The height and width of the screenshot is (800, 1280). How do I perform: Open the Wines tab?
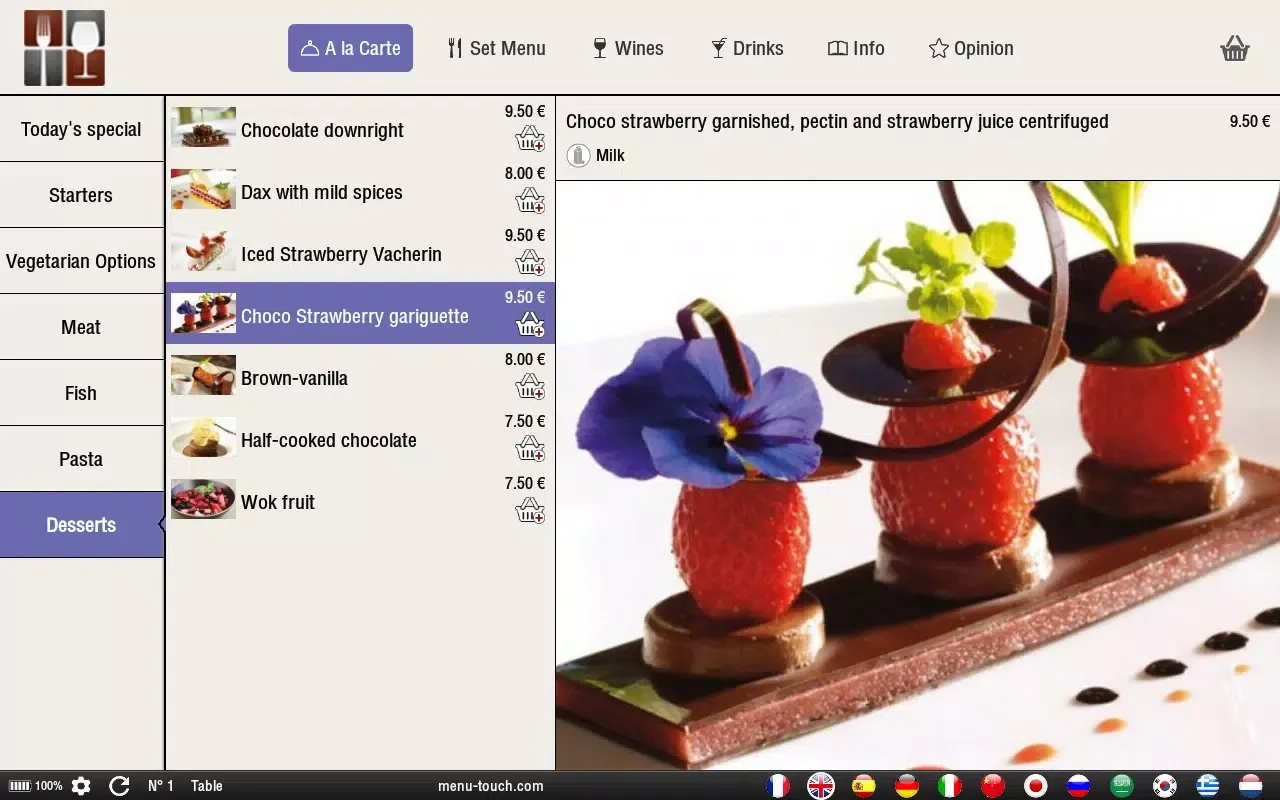pyautogui.click(x=628, y=48)
